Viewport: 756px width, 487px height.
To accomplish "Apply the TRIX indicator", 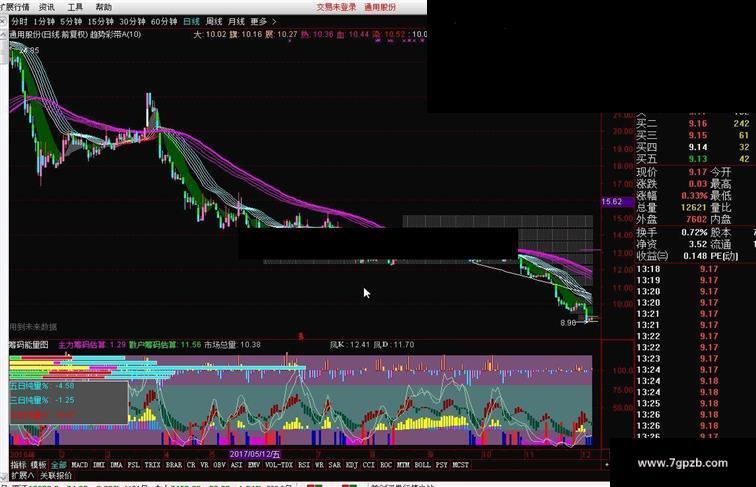I will (152, 465).
